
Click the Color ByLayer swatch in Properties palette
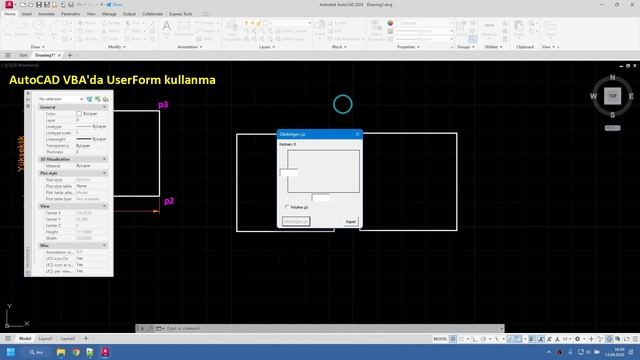tap(79, 113)
